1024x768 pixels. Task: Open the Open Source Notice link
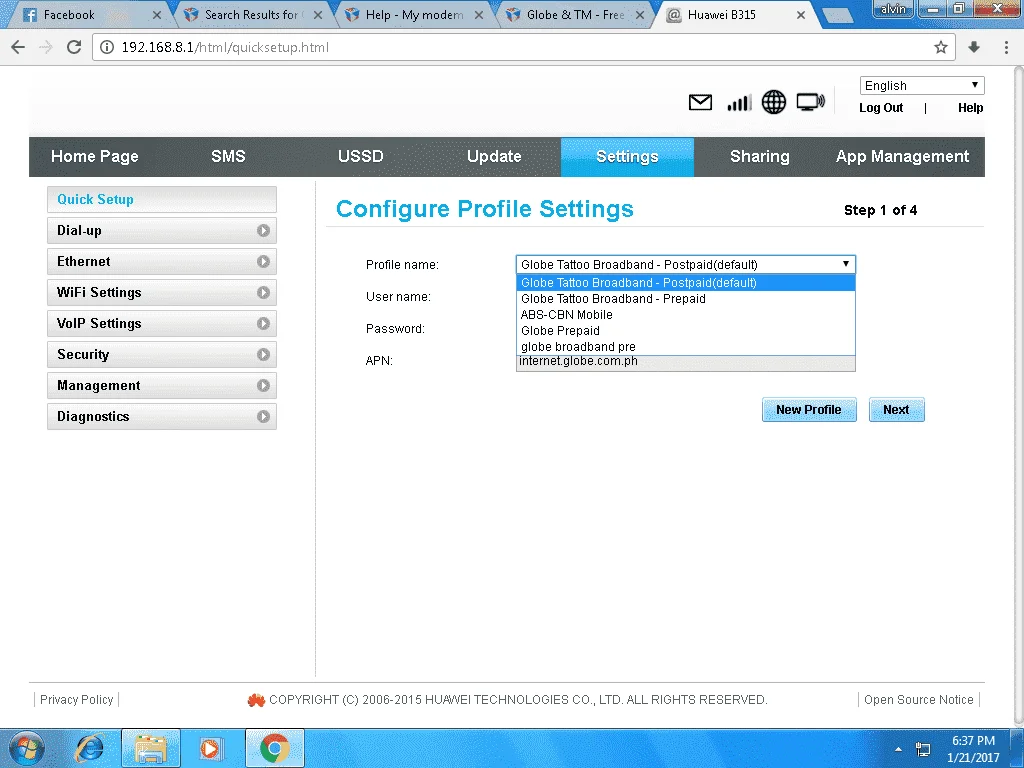coord(918,699)
